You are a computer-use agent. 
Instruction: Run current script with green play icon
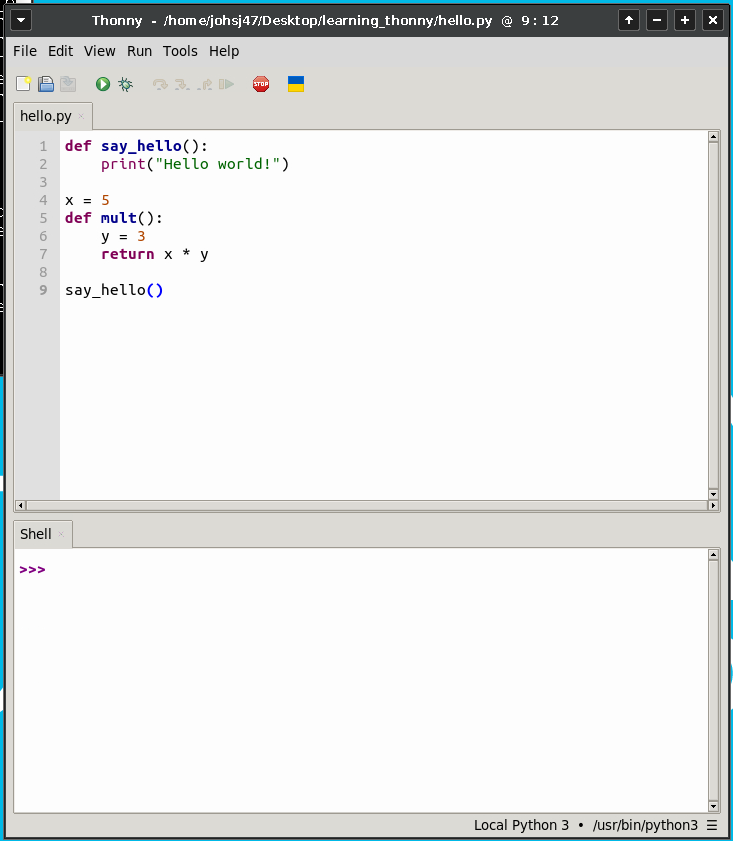tap(103, 84)
